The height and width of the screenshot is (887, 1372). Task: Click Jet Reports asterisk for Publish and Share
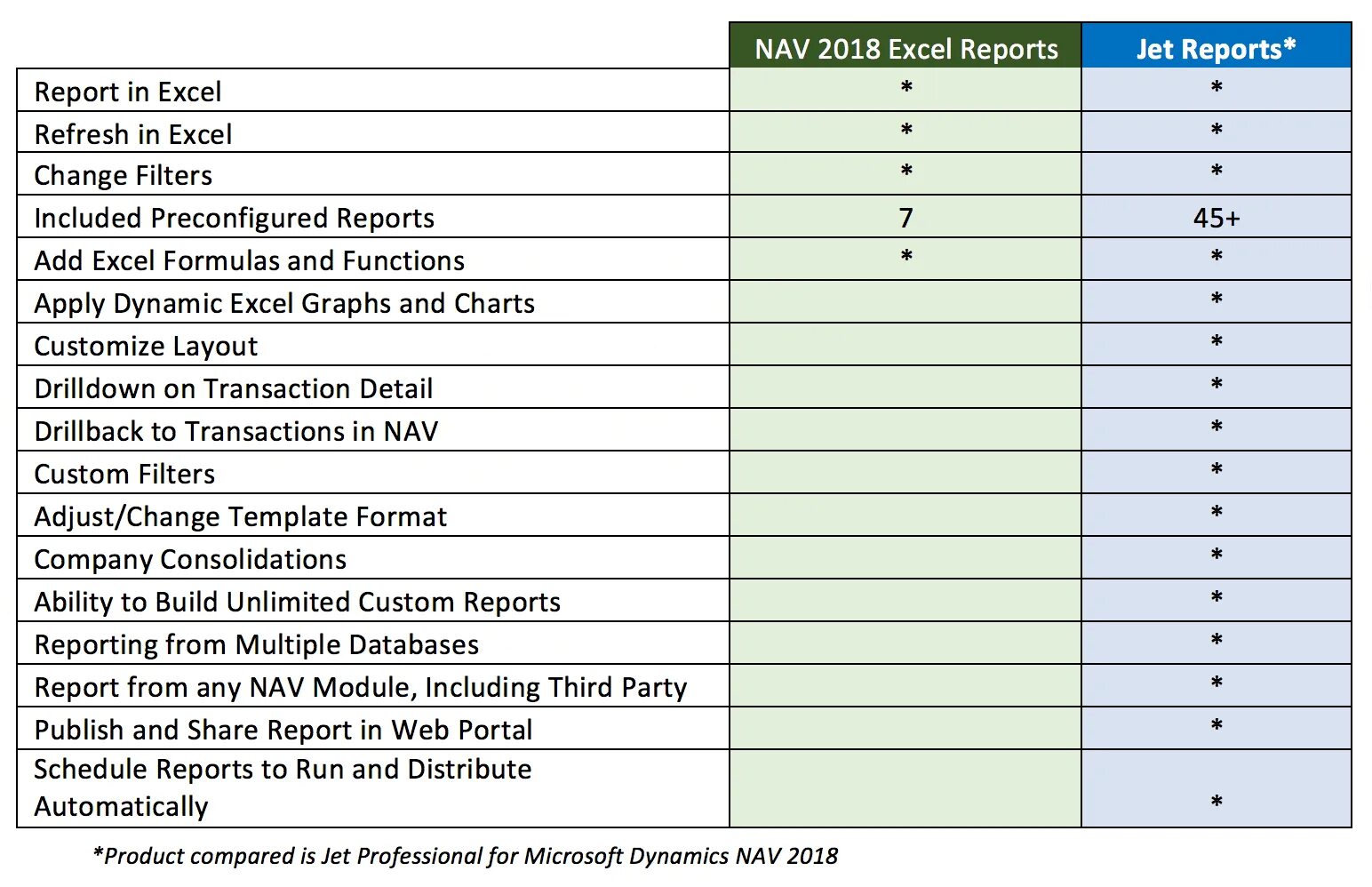1216,725
